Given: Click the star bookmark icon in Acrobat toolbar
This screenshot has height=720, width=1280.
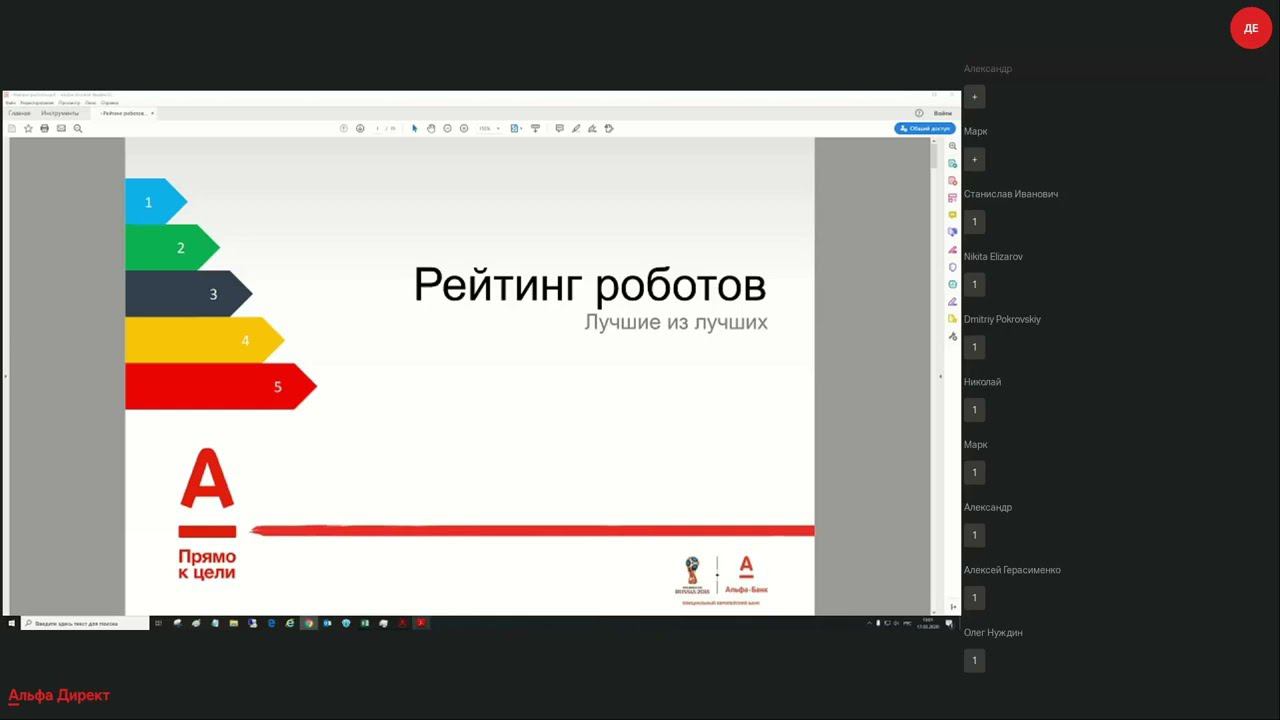Looking at the screenshot, I should point(28,128).
